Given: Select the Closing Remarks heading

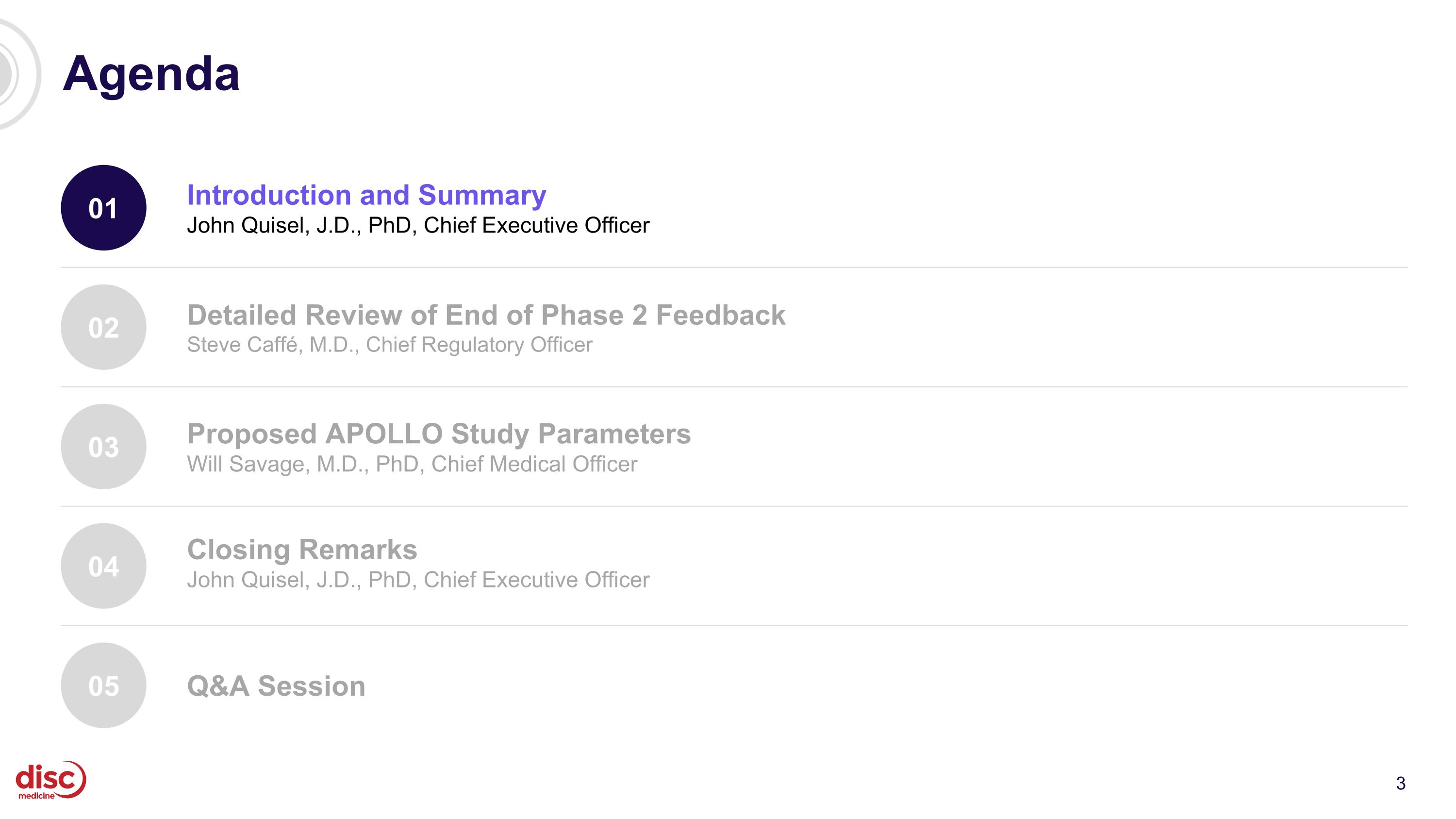Looking at the screenshot, I should [x=302, y=550].
